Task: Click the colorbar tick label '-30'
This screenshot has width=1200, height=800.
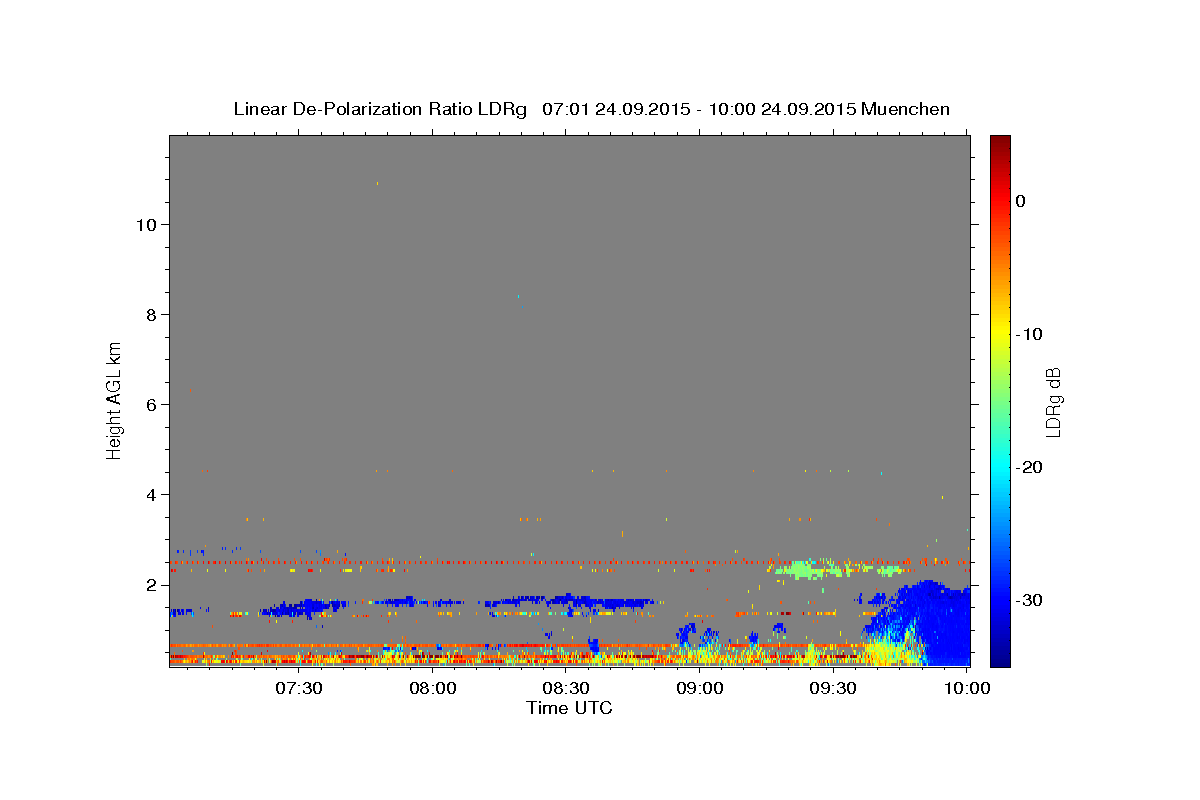Action: coord(1030,600)
